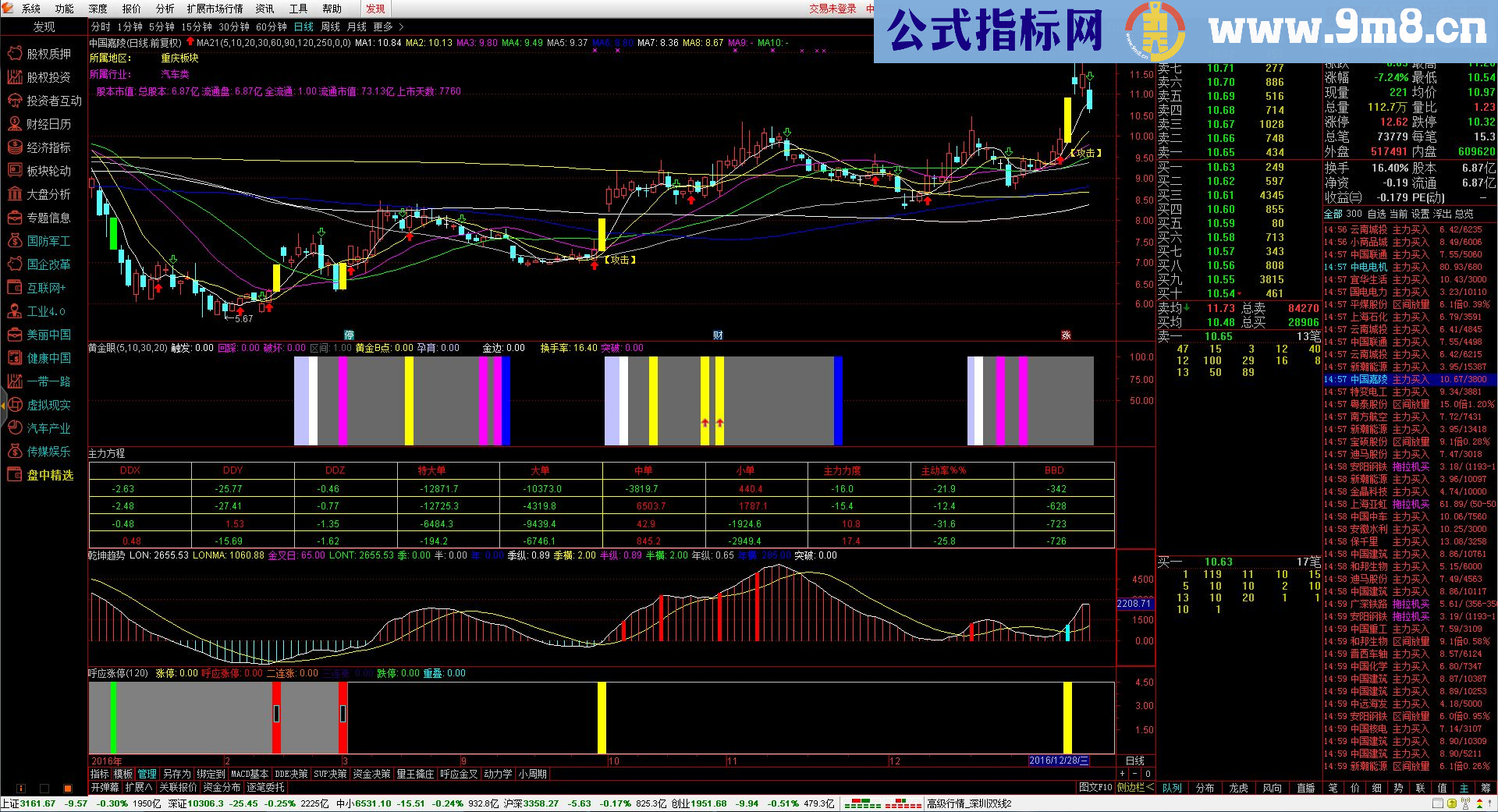
Task: Switch chart to 分时 period
Action: click(x=101, y=27)
